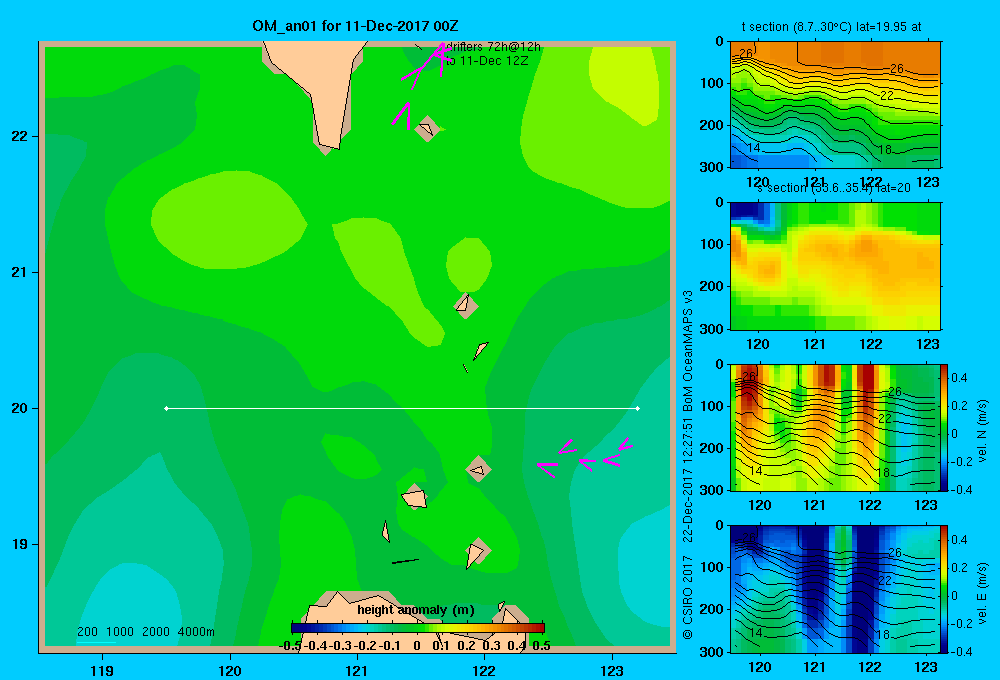
Task: Click the "height anomaly (m)" legend title
Action: pos(416,610)
